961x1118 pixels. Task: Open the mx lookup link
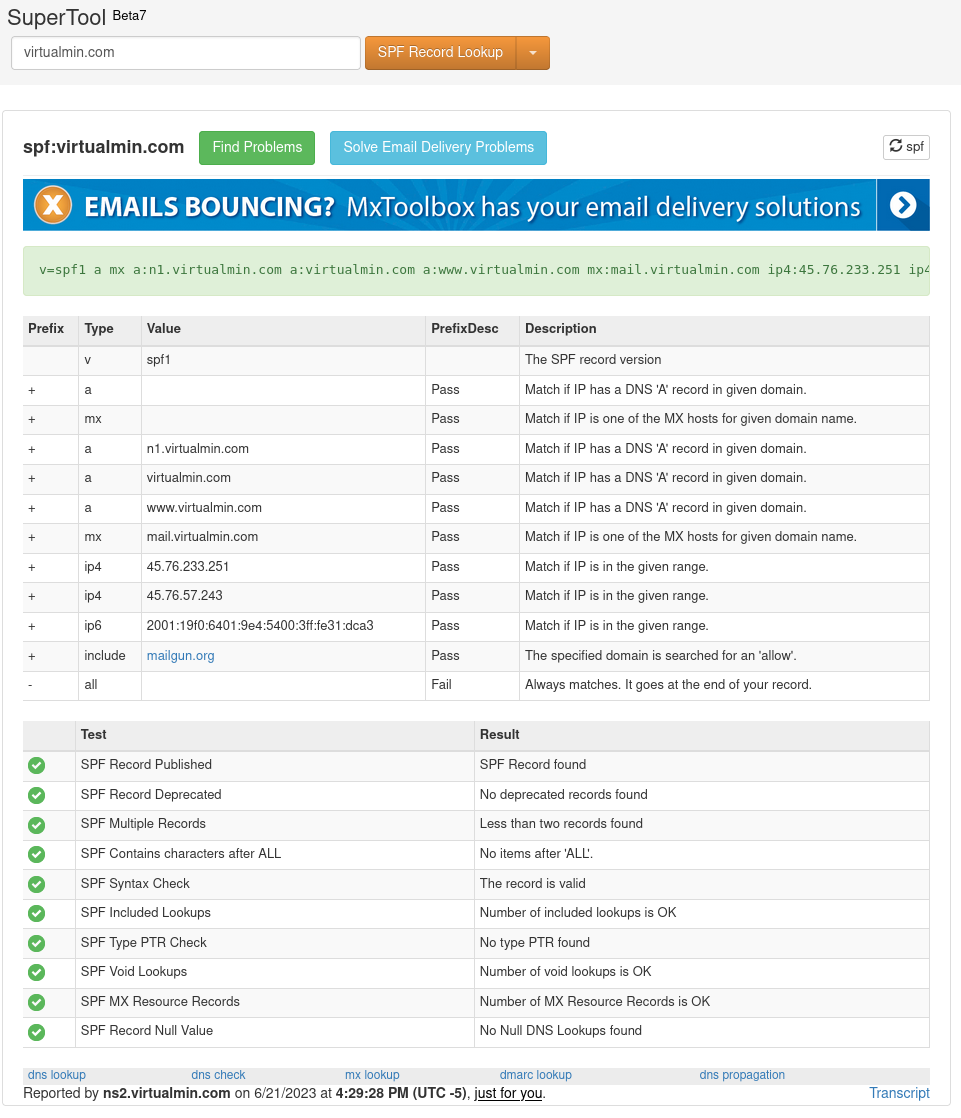pos(371,1074)
